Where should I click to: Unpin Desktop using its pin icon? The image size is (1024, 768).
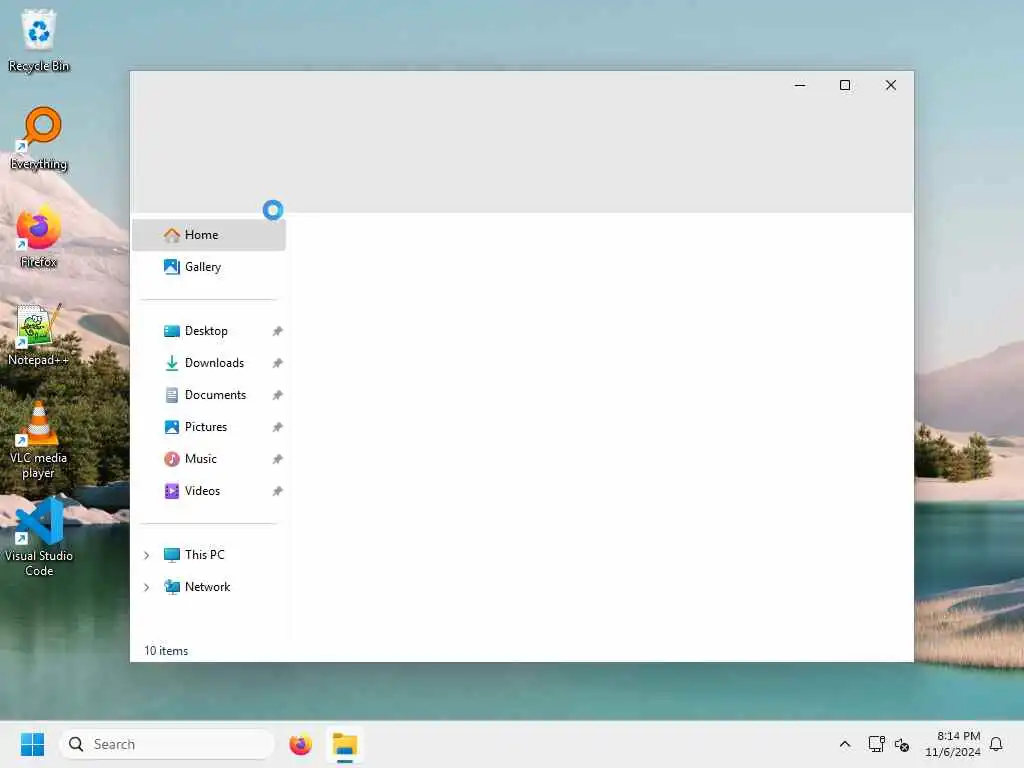(278, 331)
